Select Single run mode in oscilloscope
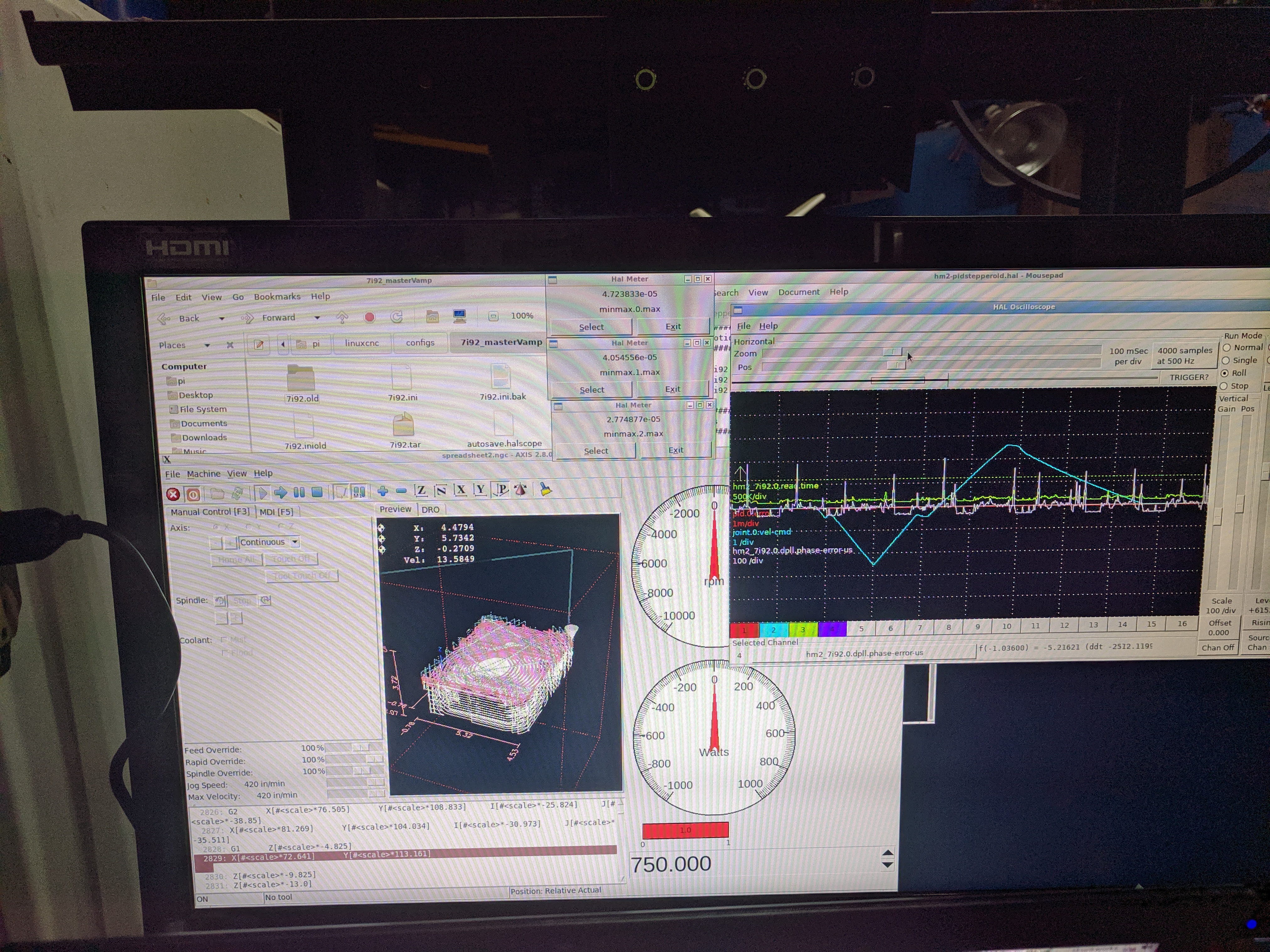The image size is (1270, 952). (1226, 360)
